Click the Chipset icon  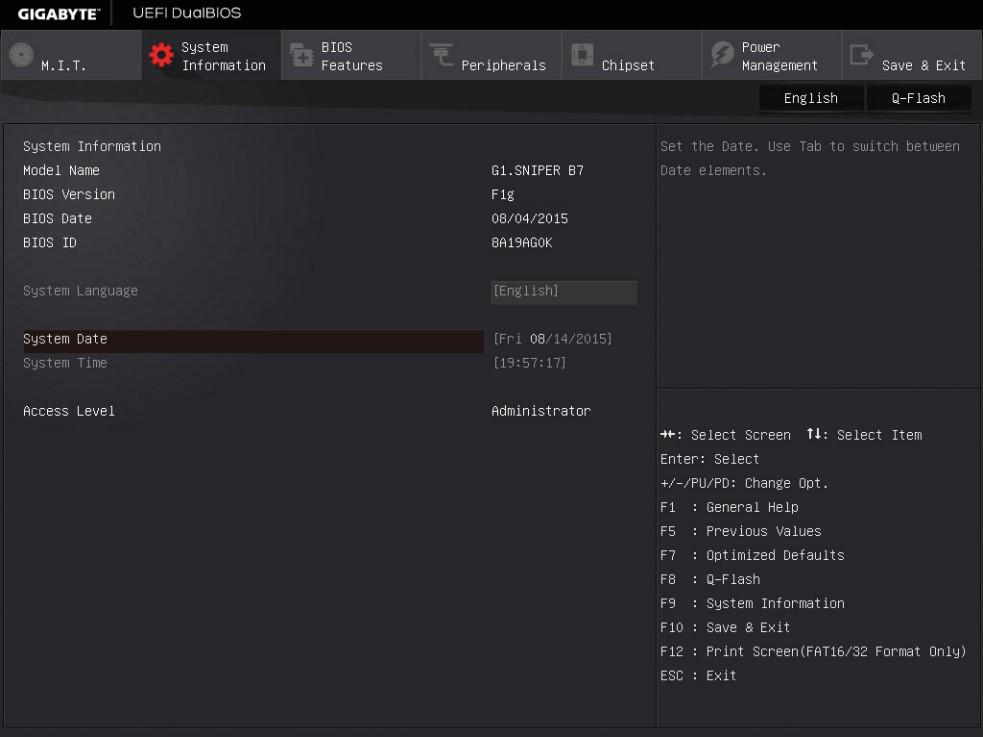[x=582, y=55]
